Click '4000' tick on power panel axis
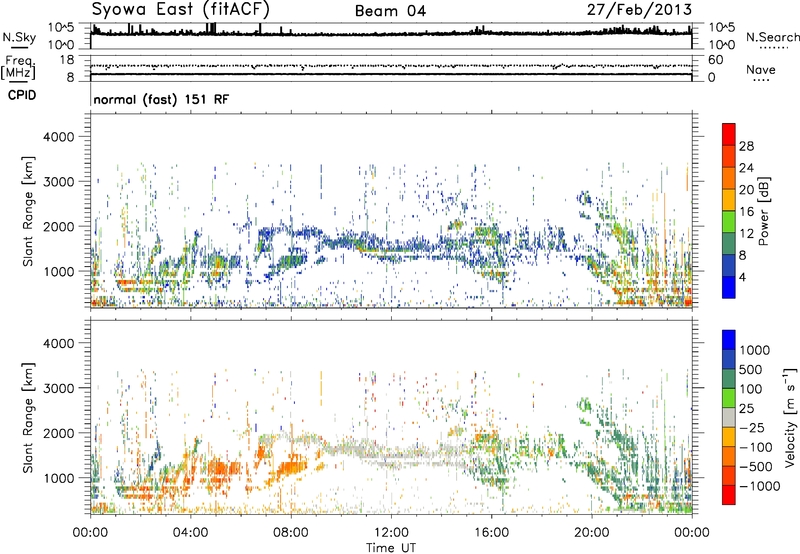The height and width of the screenshot is (554, 800). point(58,137)
